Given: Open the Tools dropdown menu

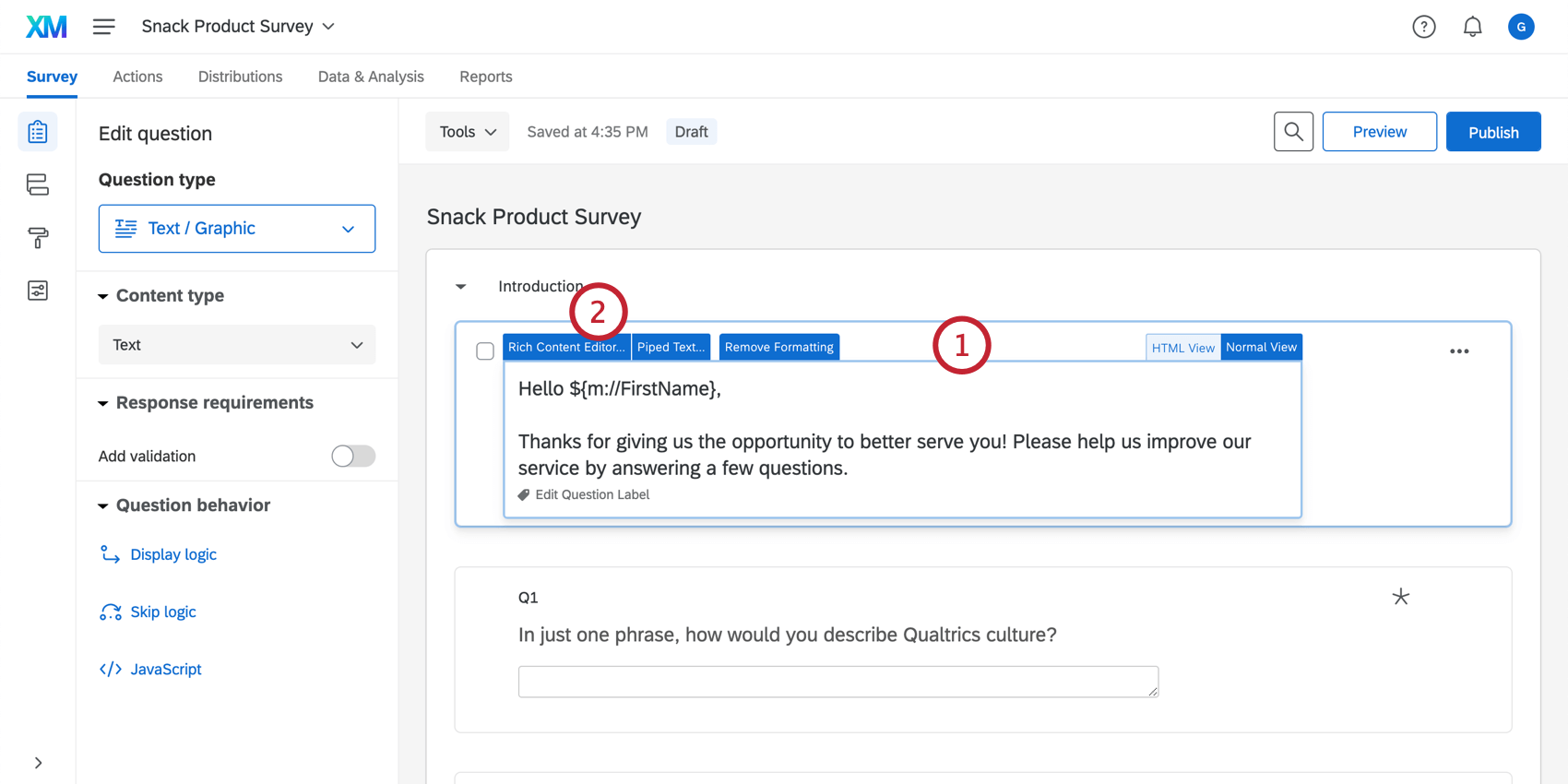Looking at the screenshot, I should [468, 132].
